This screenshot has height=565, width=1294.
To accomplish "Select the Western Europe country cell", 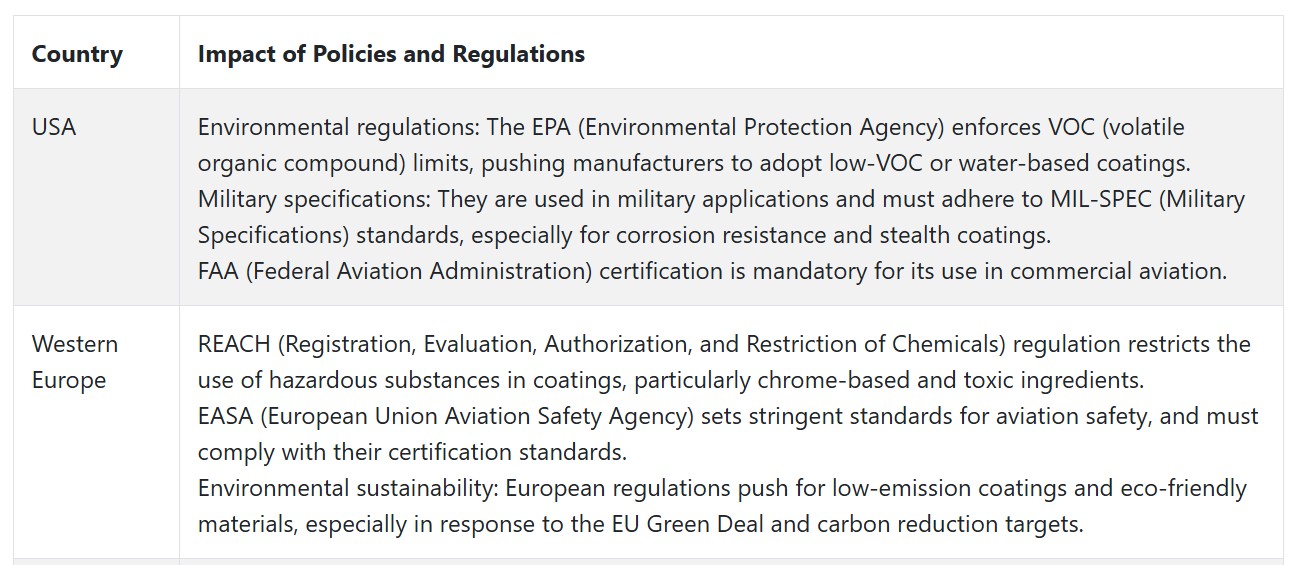I will point(75,361).
